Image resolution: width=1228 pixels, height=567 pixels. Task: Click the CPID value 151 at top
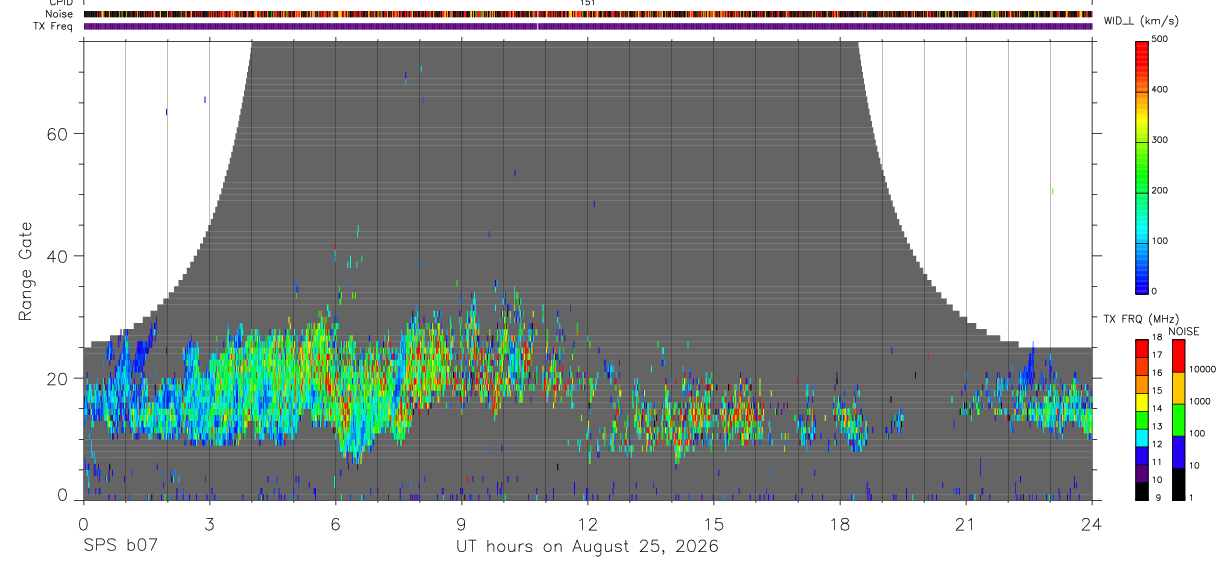click(588, 3)
